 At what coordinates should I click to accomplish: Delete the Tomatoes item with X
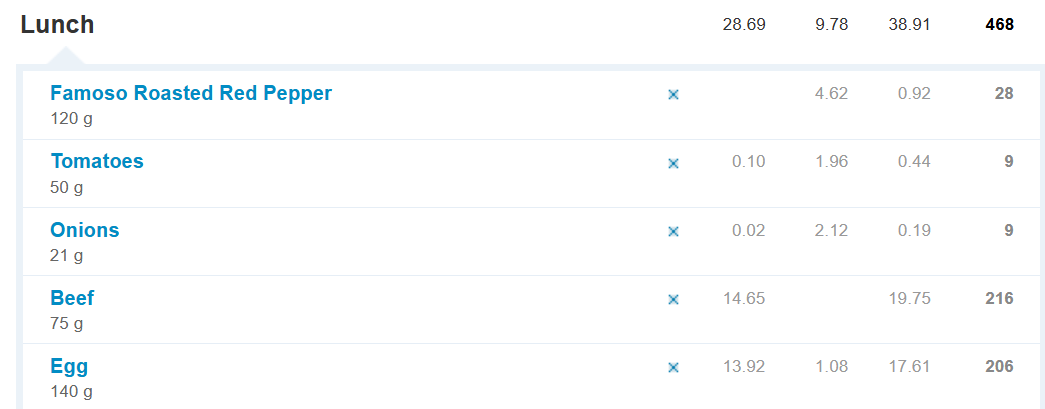coord(673,163)
